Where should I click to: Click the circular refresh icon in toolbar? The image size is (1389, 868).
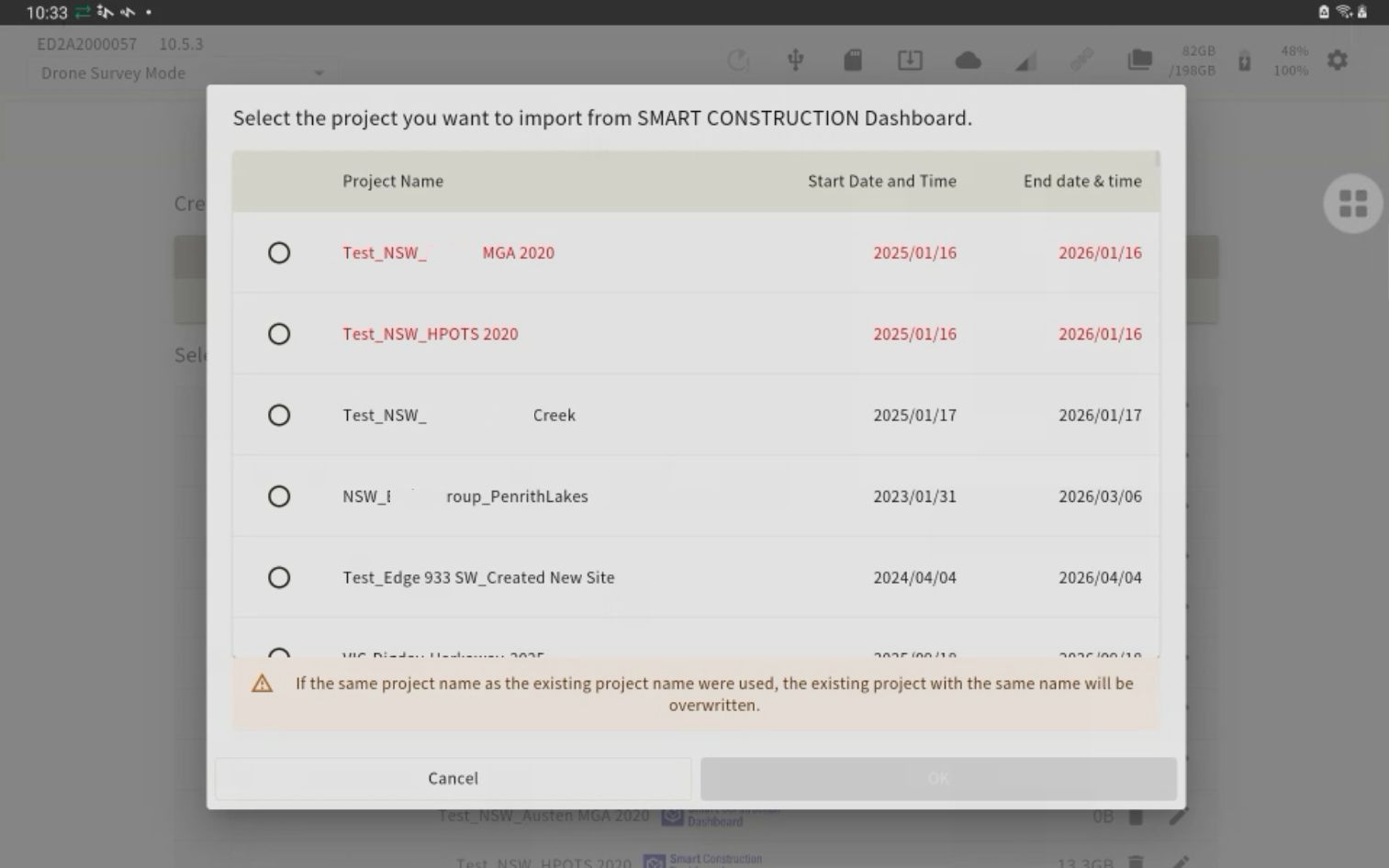(x=738, y=61)
